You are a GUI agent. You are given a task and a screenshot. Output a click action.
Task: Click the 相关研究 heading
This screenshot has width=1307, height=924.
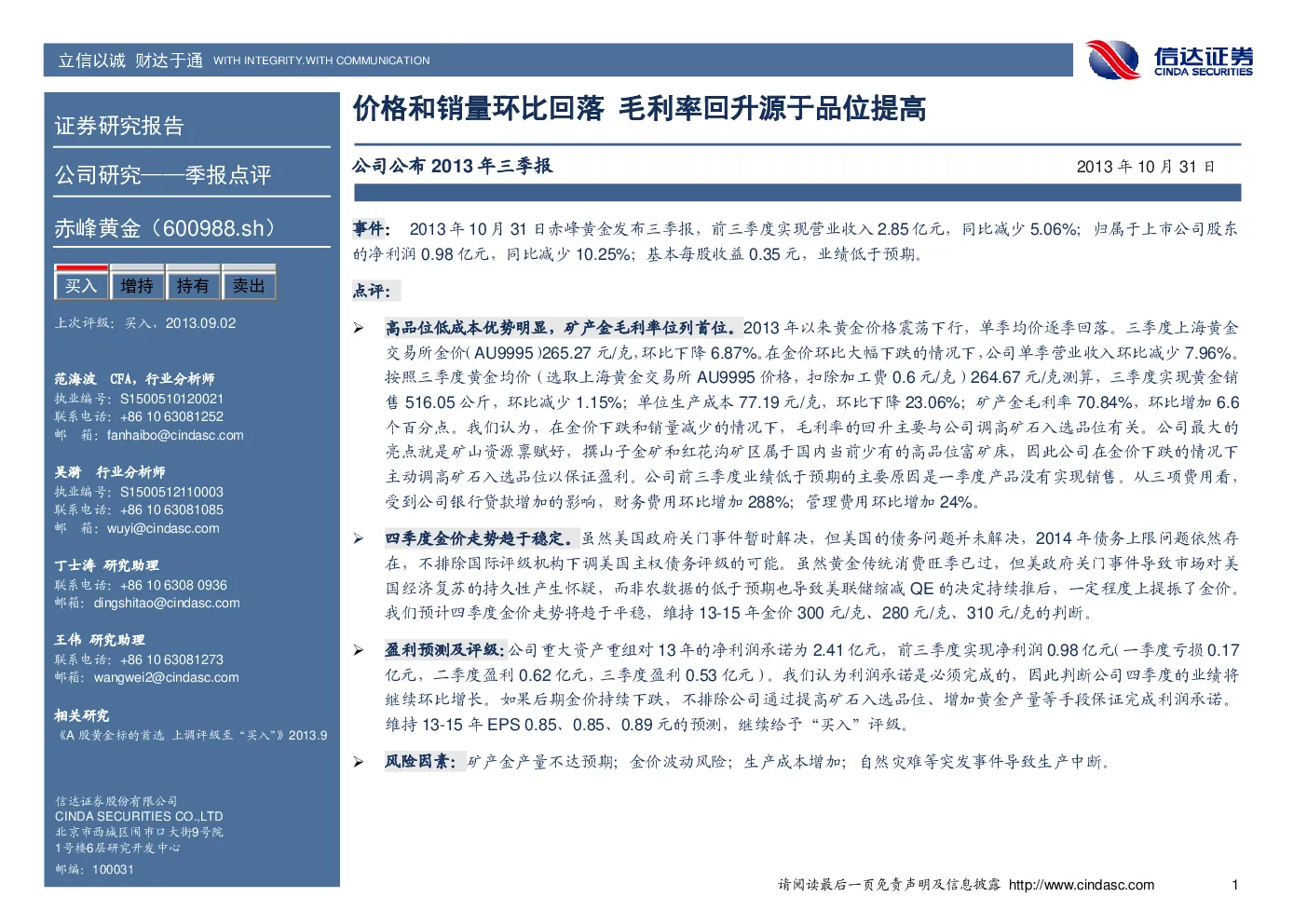[x=82, y=715]
